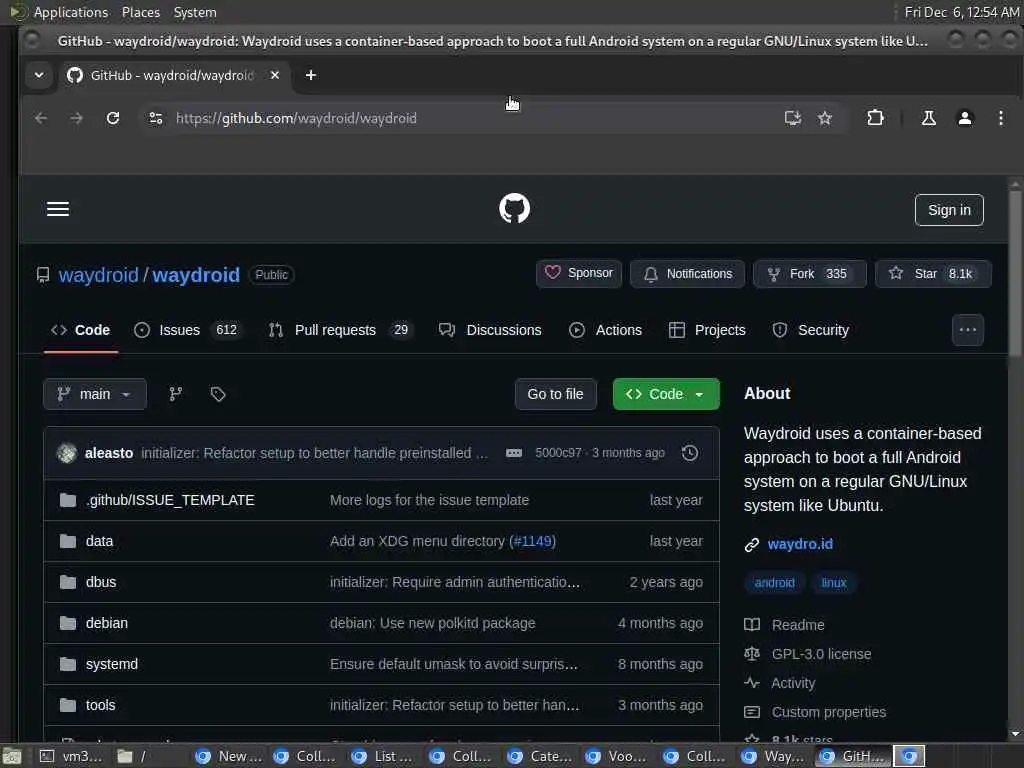Screen dimensions: 1024x768
Task: Go forward in browser history
Action: (76, 118)
